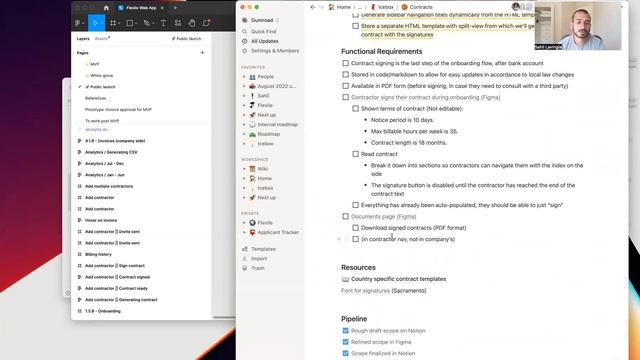Select the Frame tool in Figma
The image size is (640, 360).
tap(114, 23)
